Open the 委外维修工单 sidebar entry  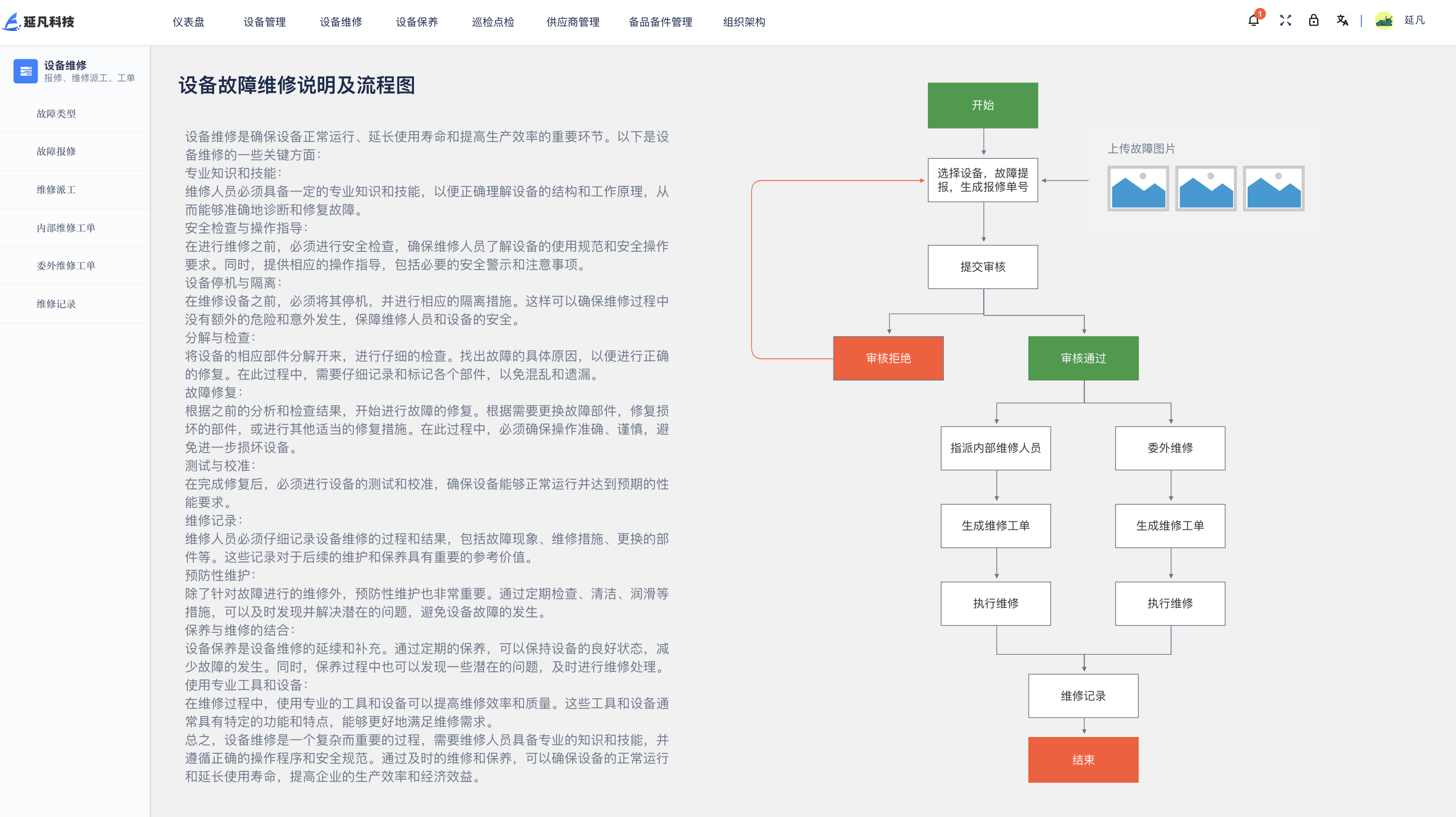coord(65,266)
